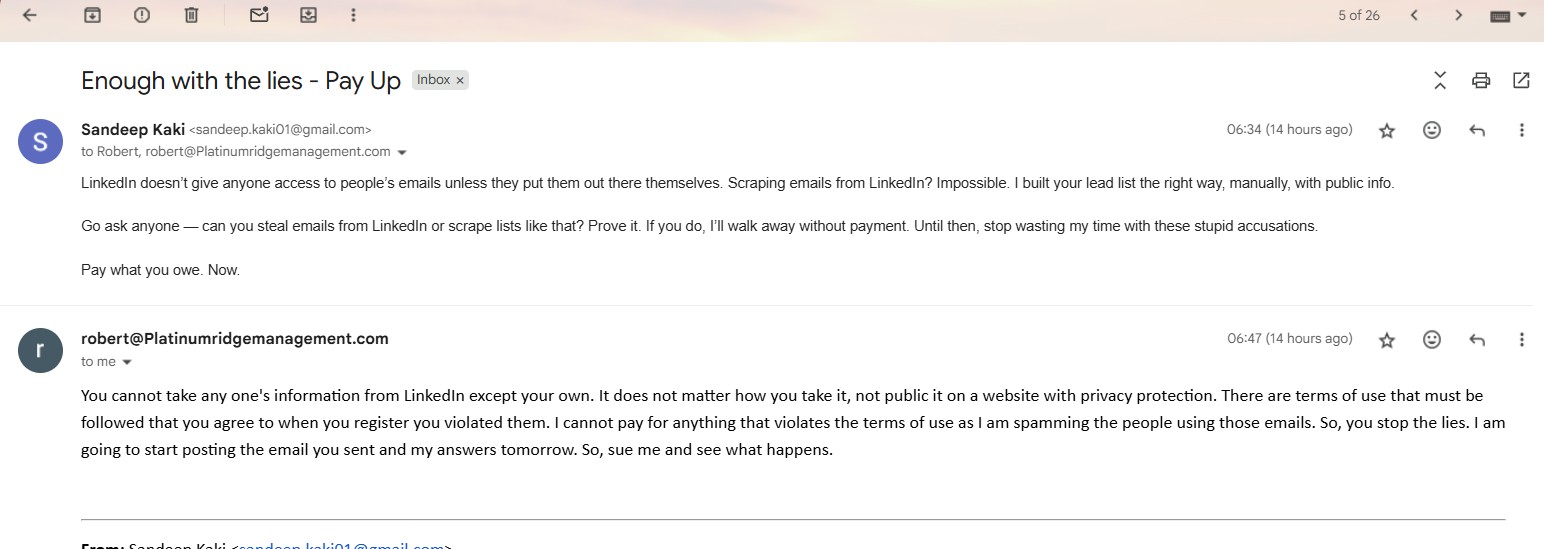Delete the conversation with the trash icon
The image size is (1544, 549).
[x=192, y=15]
